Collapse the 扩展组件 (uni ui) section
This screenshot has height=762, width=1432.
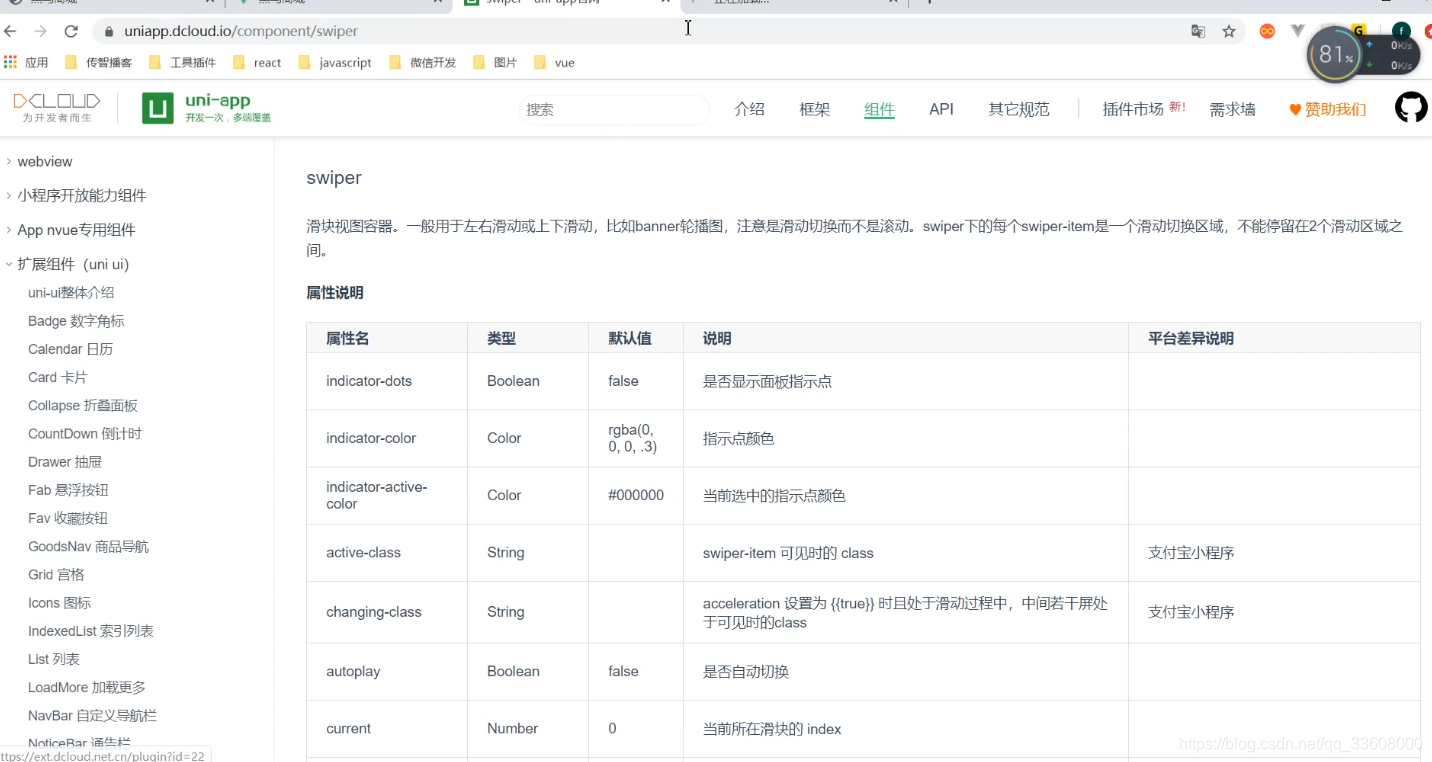pyautogui.click(x=75, y=263)
